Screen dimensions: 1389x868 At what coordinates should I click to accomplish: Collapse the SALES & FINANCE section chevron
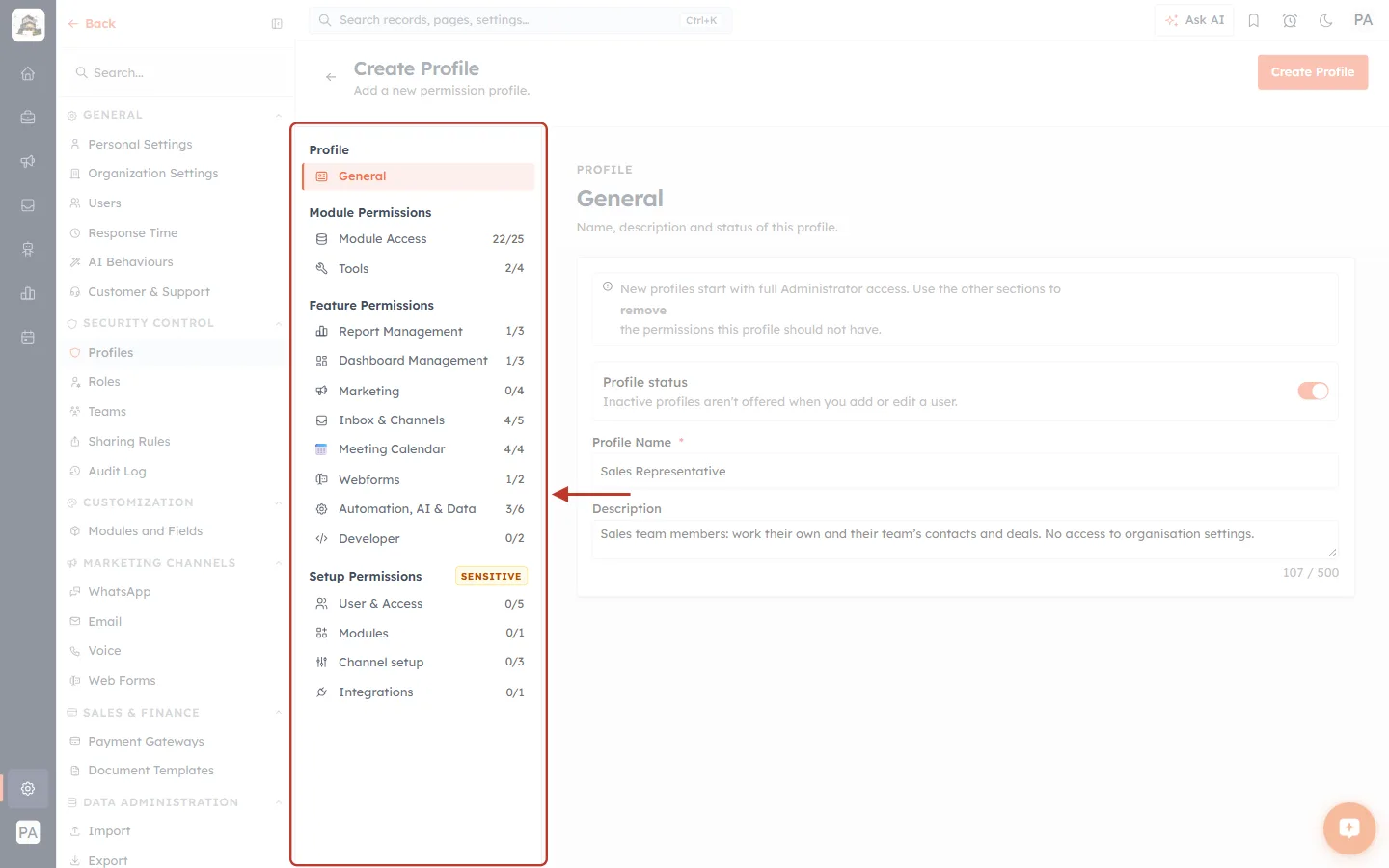click(x=279, y=713)
